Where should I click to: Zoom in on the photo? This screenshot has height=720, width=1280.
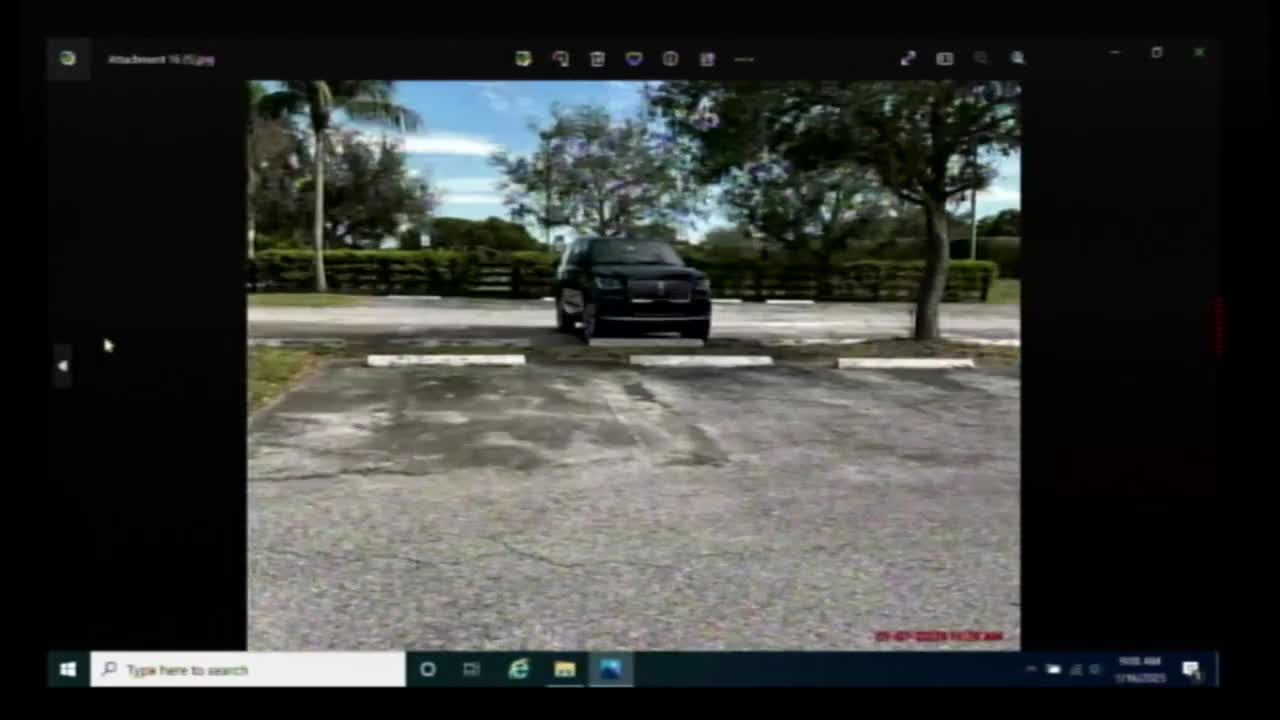[1018, 59]
